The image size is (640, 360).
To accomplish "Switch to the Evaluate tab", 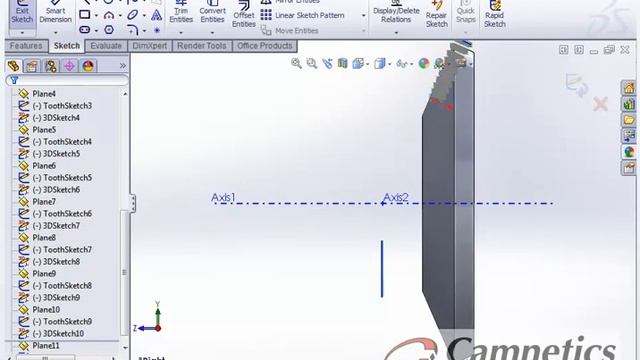I will coord(106,46).
